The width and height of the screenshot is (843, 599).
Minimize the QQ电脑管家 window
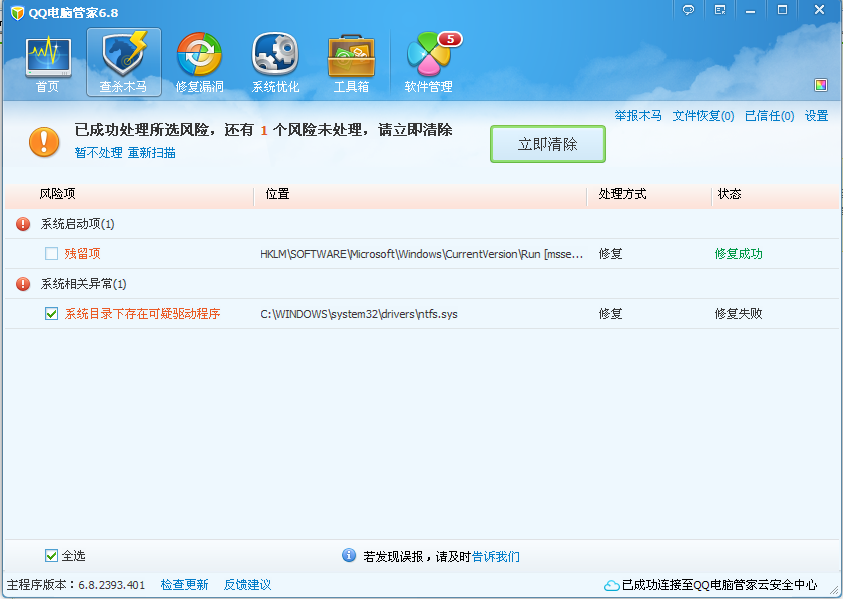(x=751, y=10)
